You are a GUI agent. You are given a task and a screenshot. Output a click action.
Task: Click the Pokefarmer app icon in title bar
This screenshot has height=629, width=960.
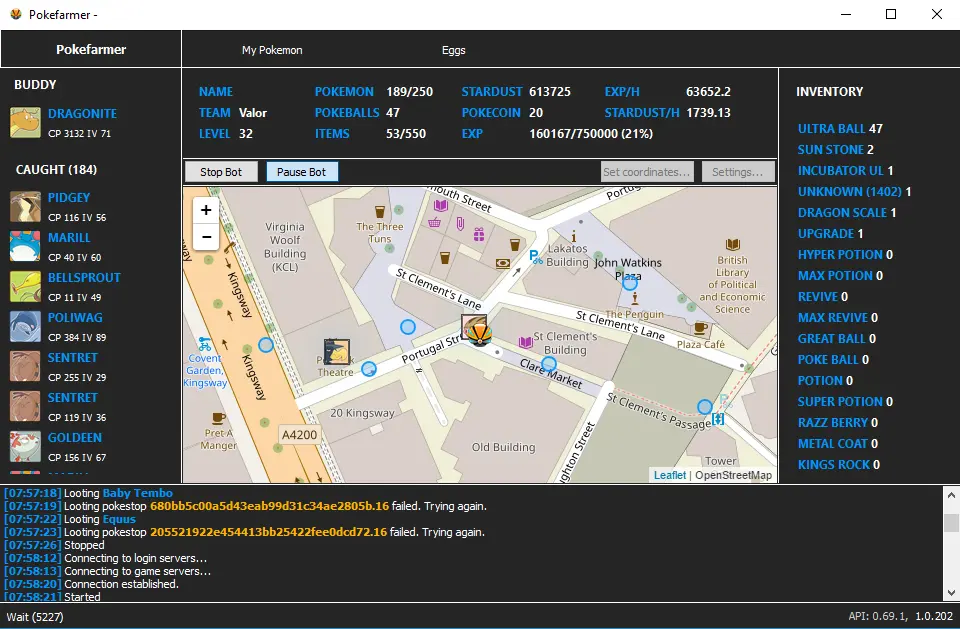(x=16, y=14)
